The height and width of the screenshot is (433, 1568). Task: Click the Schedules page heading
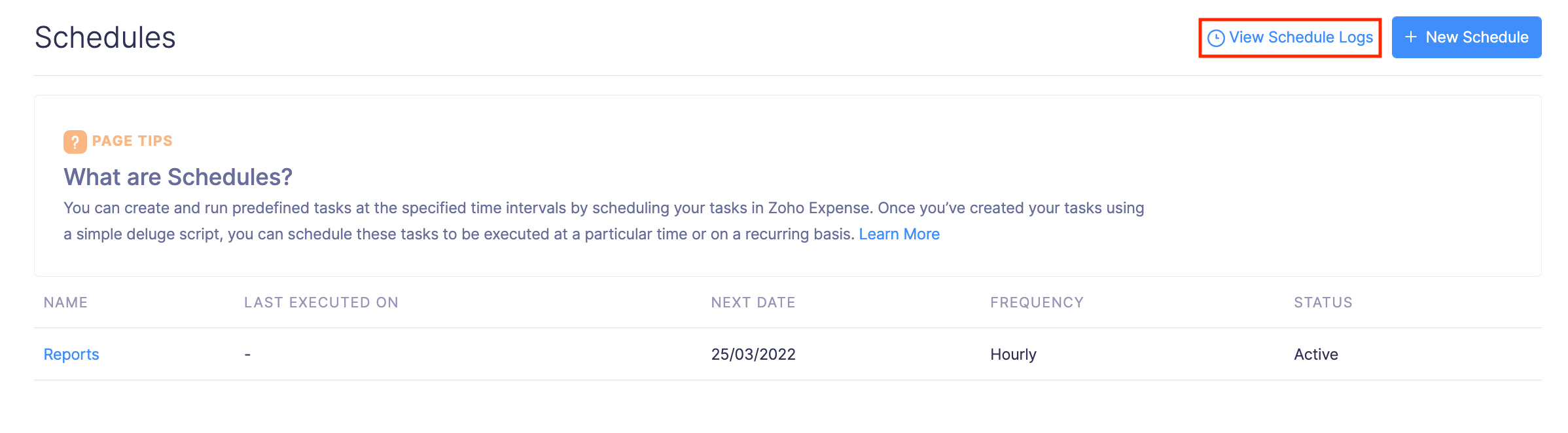[x=105, y=37]
